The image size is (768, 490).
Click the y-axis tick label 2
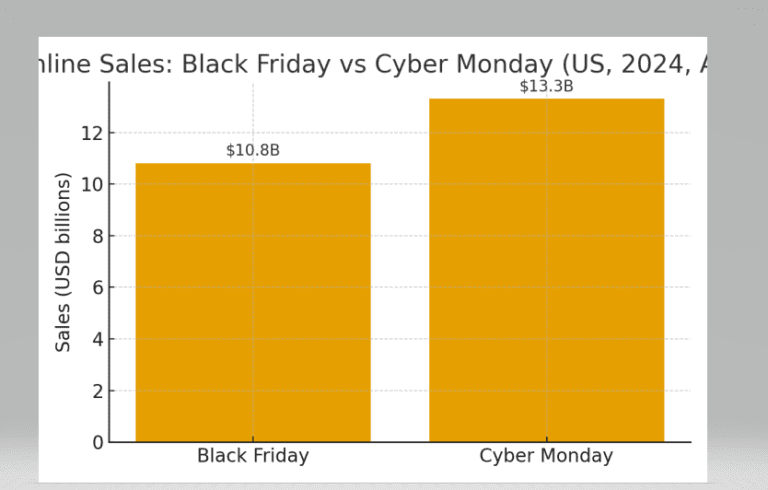click(x=98, y=391)
